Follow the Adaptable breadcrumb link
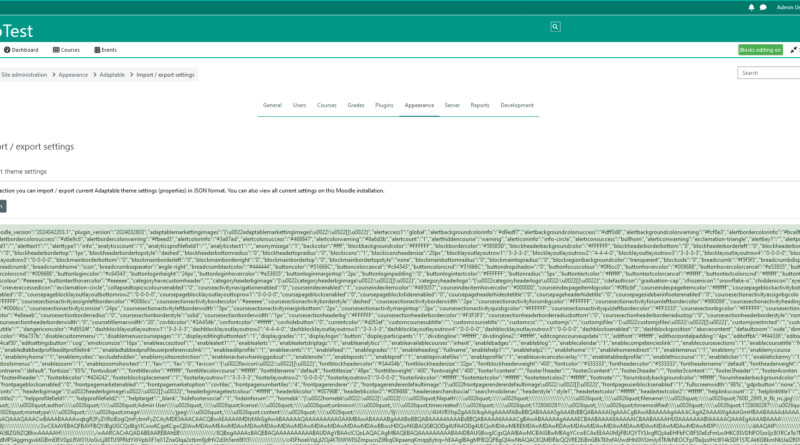 pos(112,75)
